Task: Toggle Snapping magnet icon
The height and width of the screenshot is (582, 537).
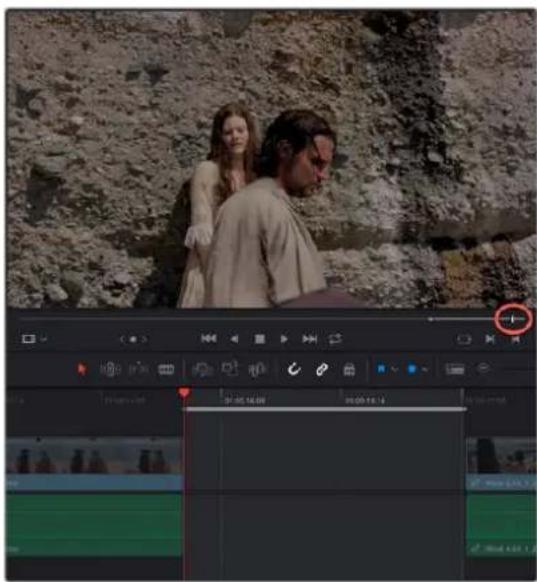Action: (294, 369)
